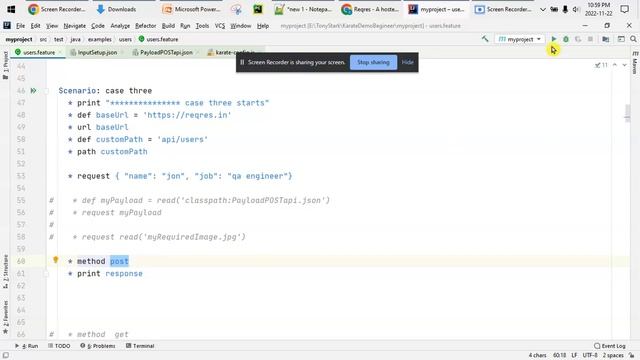The height and width of the screenshot is (360, 640).
Task: Open the inspections widget showing 11
Action: (x=601, y=65)
